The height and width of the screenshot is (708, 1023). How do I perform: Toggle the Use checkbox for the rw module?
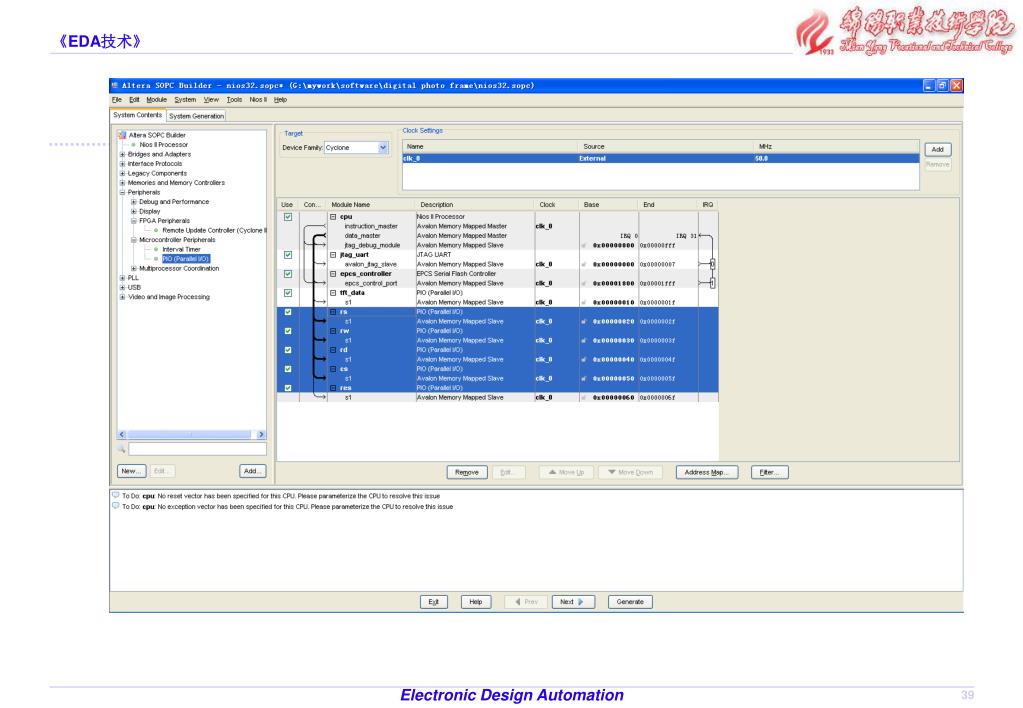(x=288, y=331)
